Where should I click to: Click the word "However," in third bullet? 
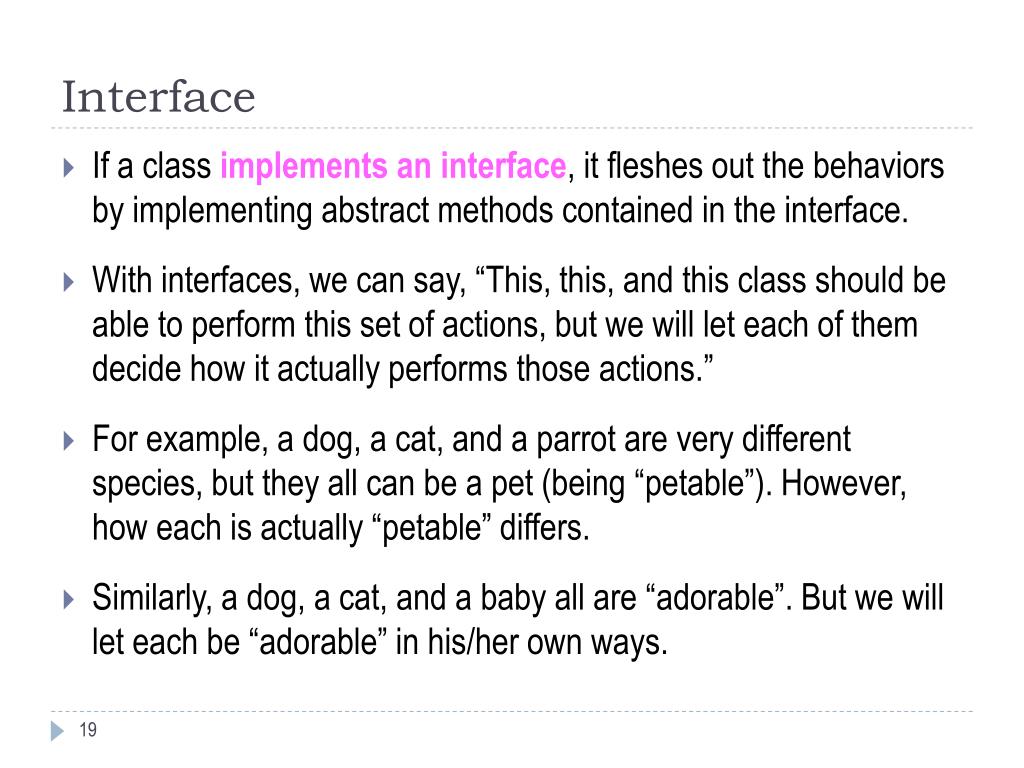[843, 485]
